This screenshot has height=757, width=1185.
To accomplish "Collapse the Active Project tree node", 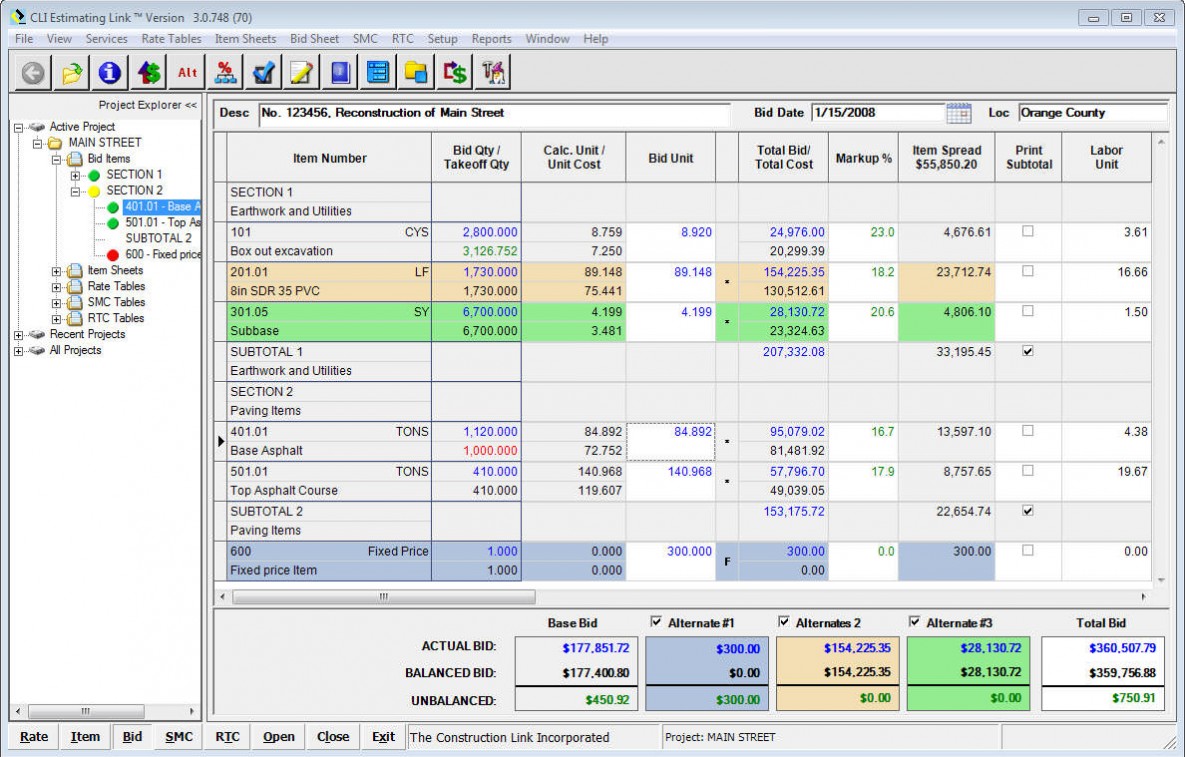I will click(x=19, y=128).
